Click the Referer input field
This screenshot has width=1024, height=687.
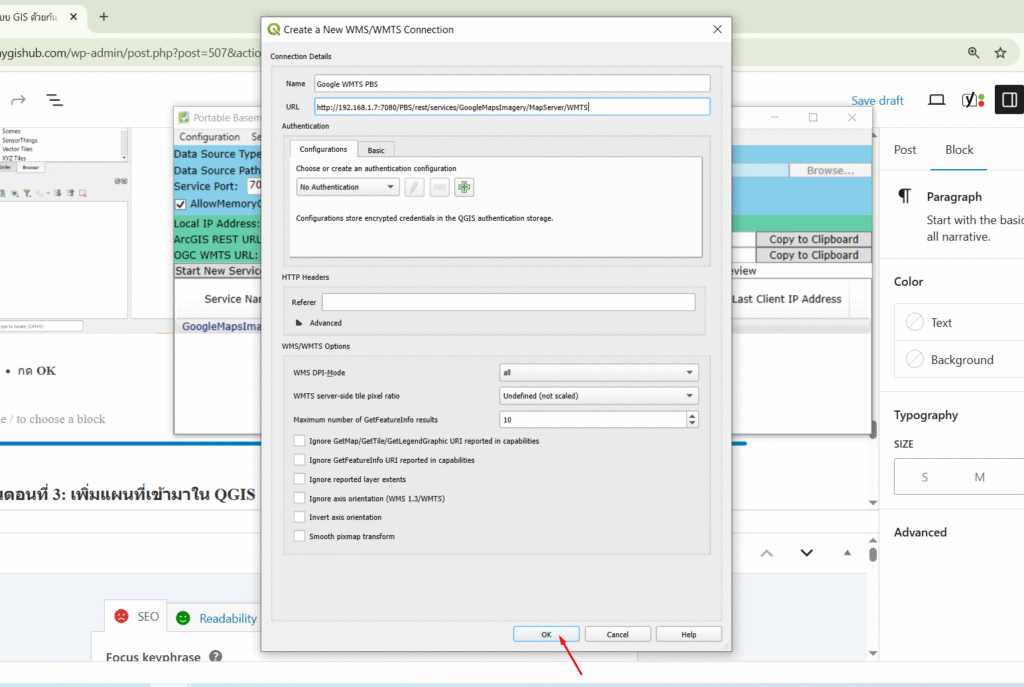click(x=508, y=302)
